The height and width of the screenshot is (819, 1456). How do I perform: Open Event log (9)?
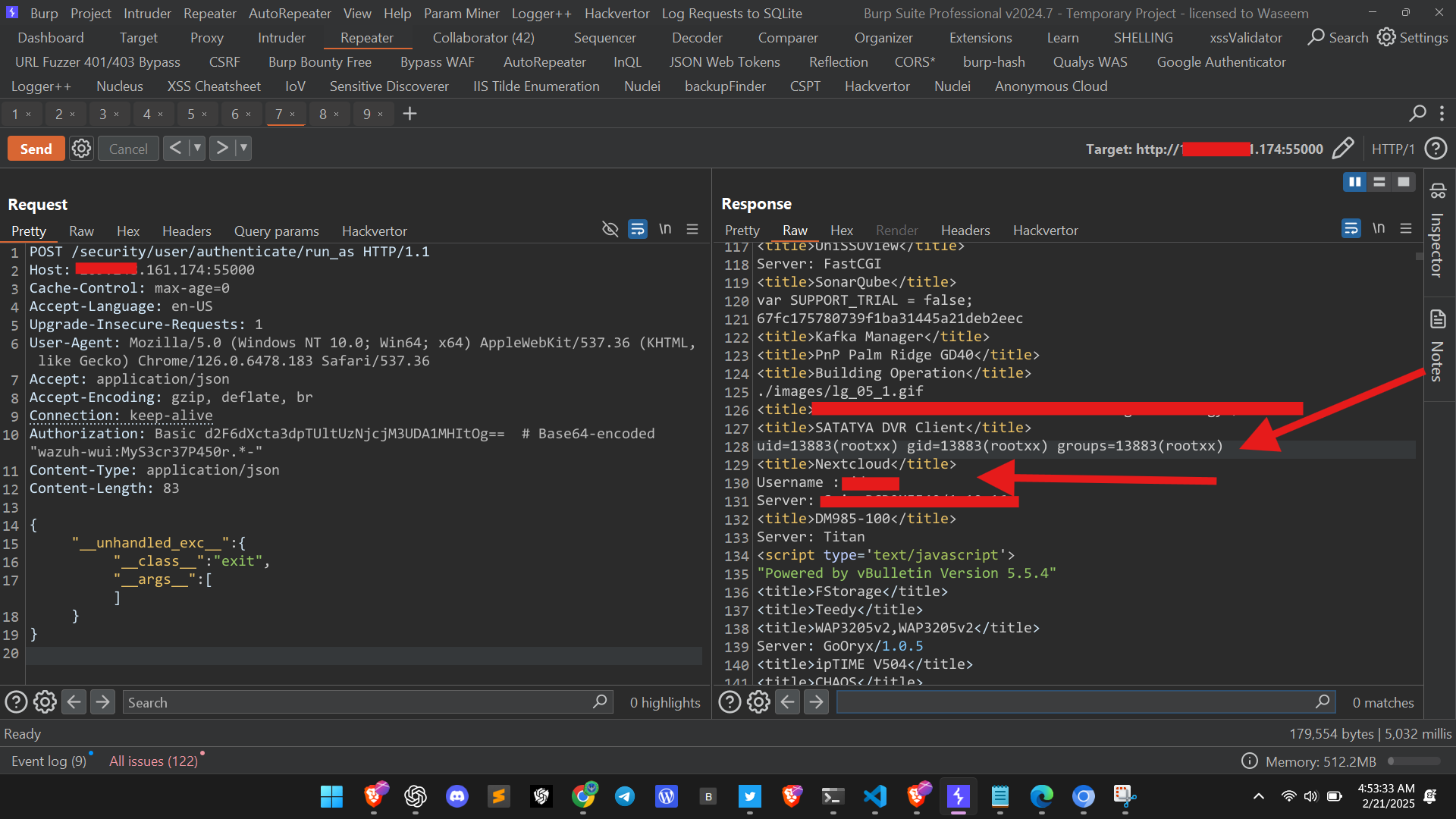(x=49, y=761)
